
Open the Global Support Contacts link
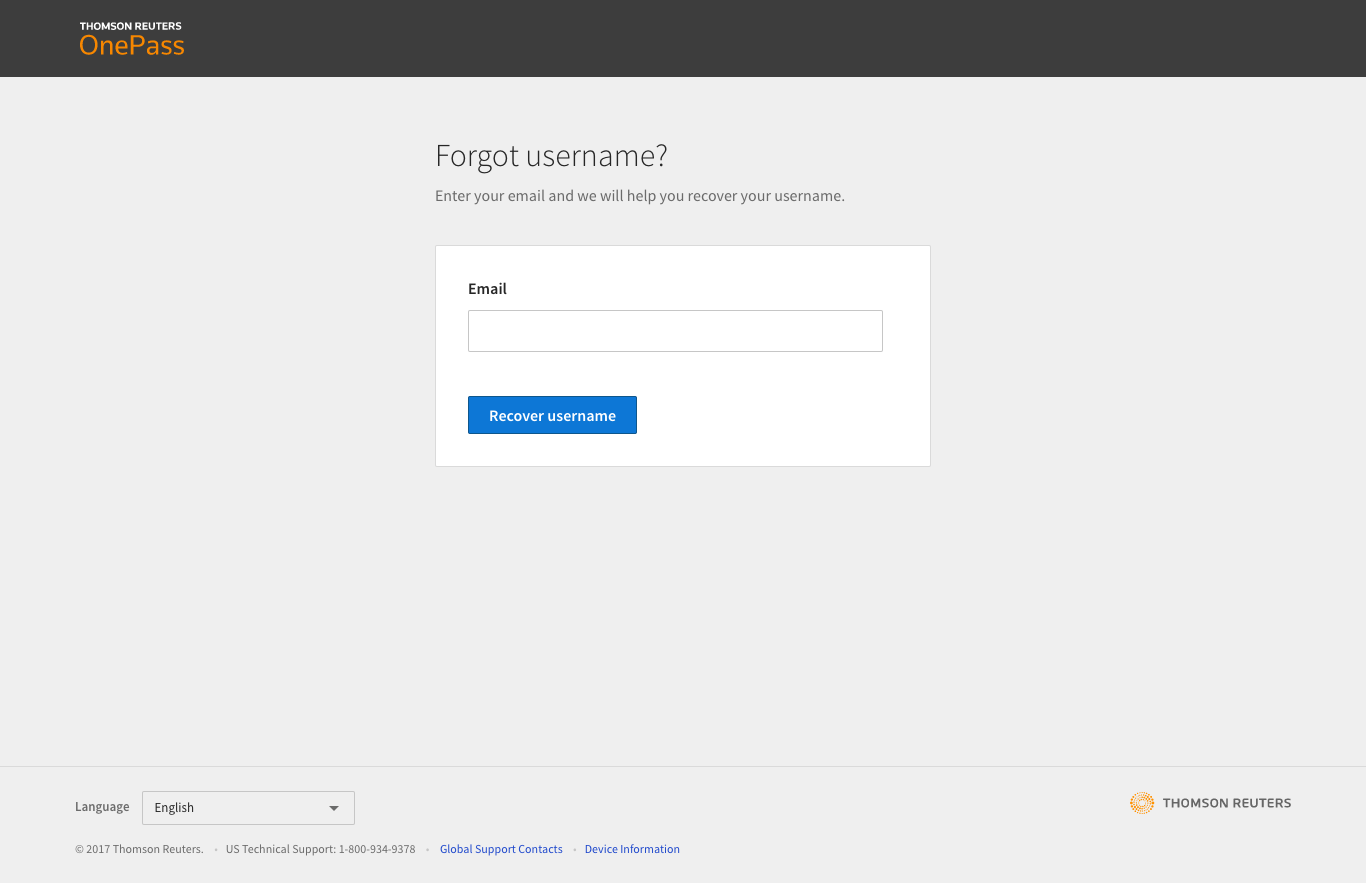[501, 849]
